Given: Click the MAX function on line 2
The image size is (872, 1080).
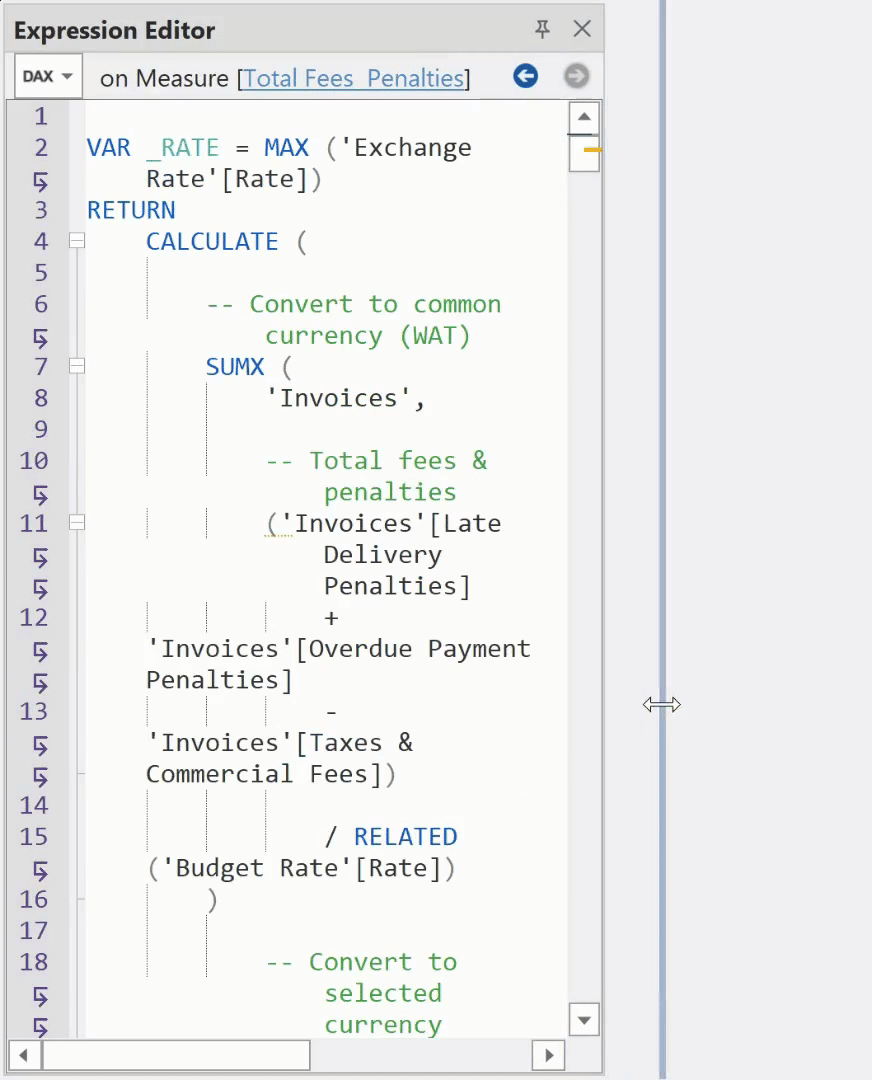Looking at the screenshot, I should 287,148.
